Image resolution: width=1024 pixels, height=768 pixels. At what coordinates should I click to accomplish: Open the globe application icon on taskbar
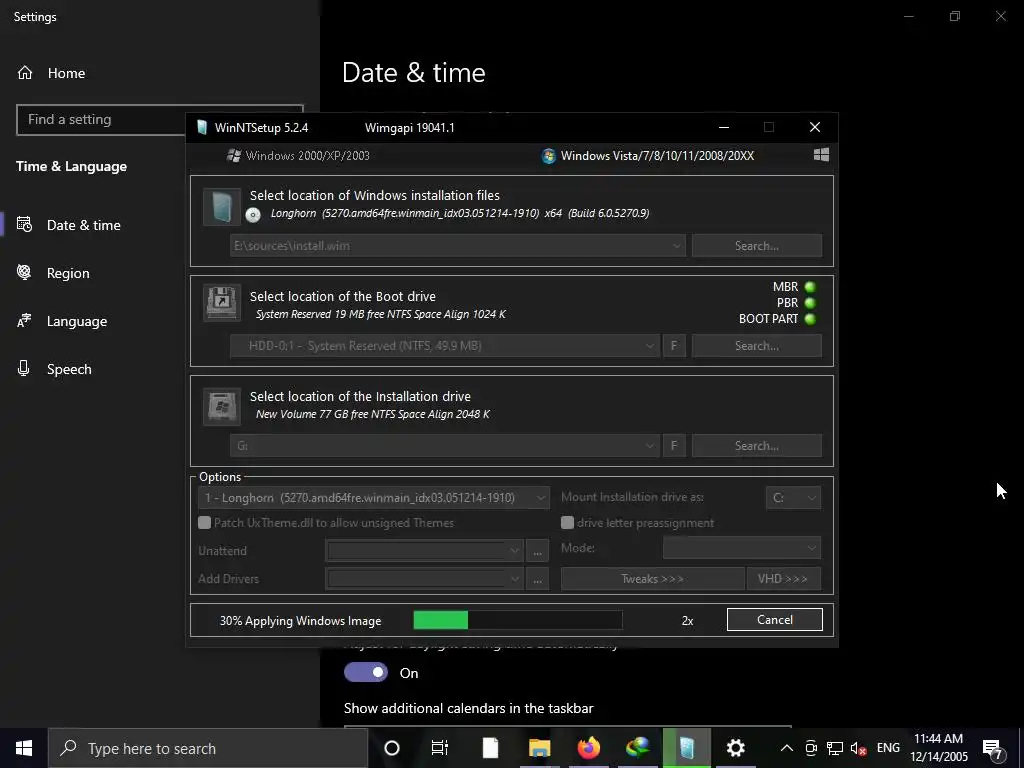(637, 748)
